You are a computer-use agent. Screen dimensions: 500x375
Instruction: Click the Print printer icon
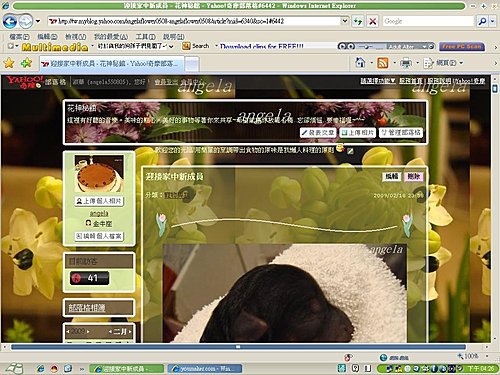[406, 63]
